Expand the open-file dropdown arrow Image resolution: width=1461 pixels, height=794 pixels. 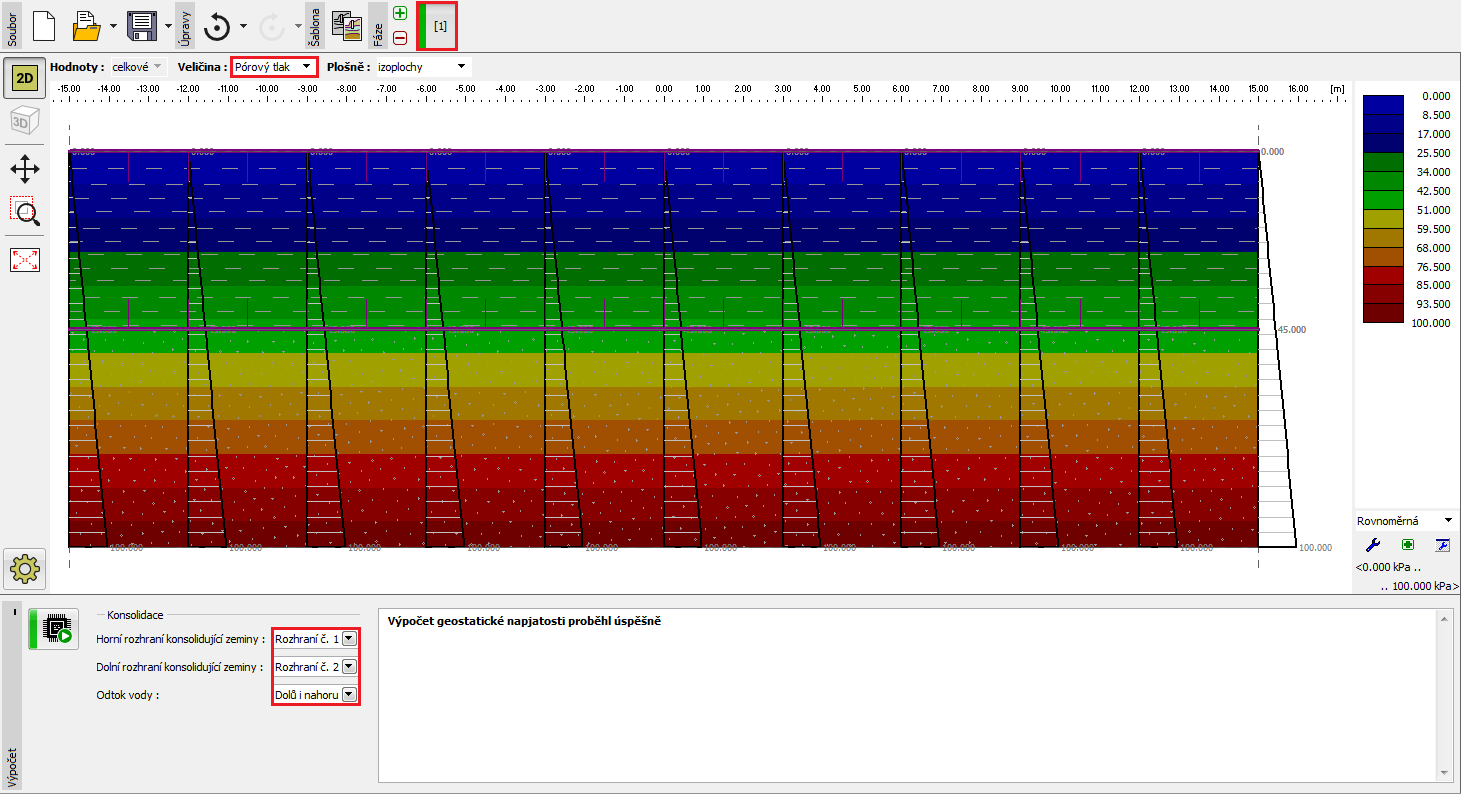pos(113,27)
